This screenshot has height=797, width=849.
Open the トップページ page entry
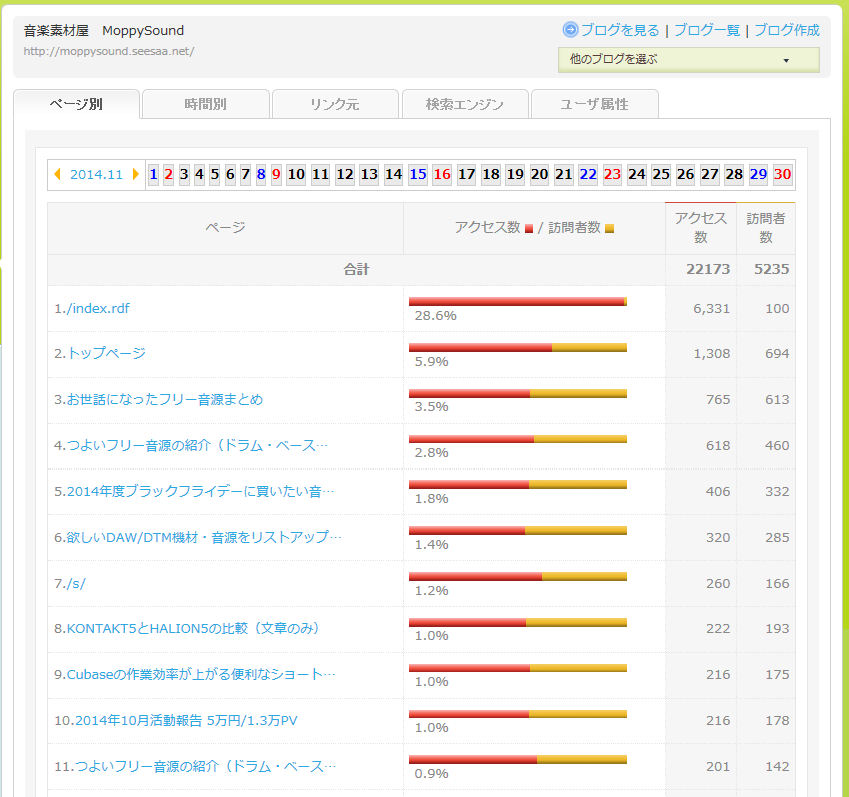click(100, 354)
